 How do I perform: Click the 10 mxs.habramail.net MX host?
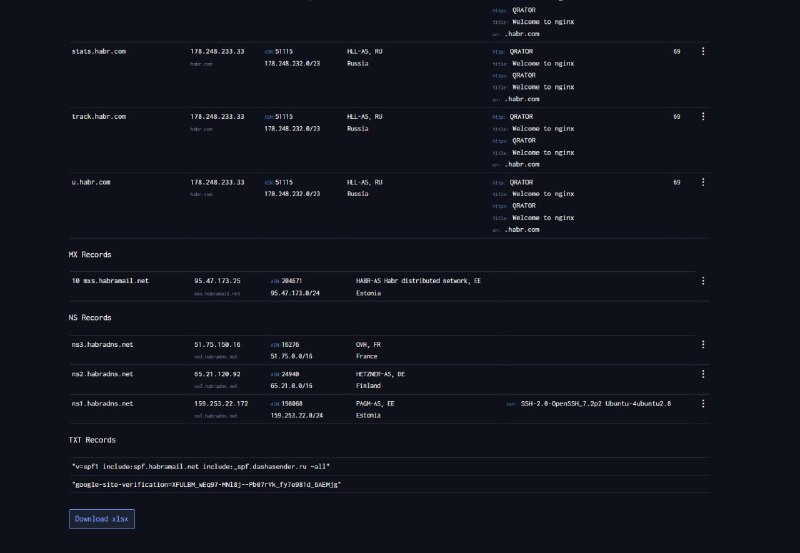pos(110,281)
